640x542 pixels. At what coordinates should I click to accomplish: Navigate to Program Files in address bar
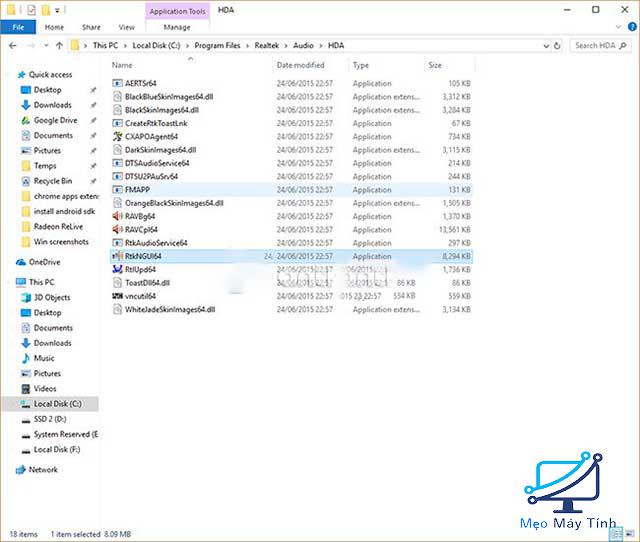(x=217, y=46)
